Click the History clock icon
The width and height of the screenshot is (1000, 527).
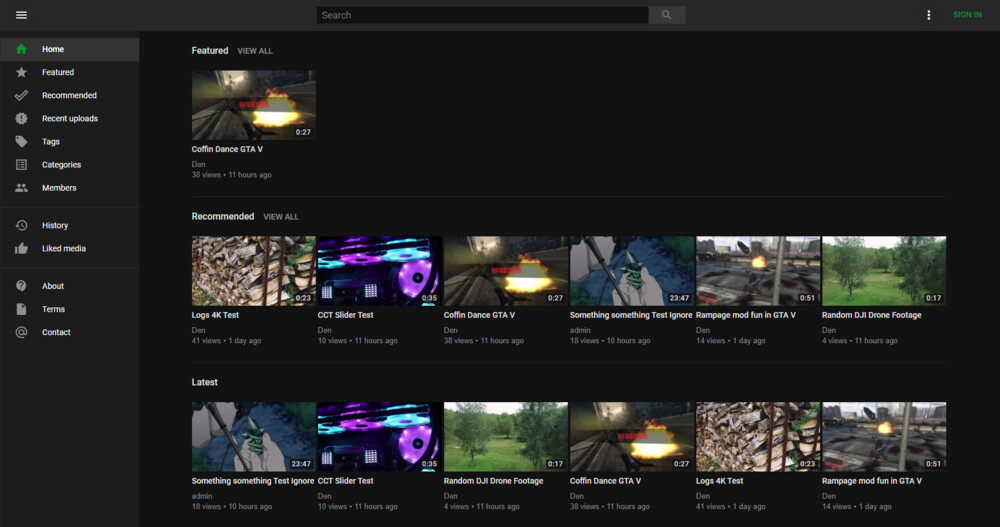point(21,225)
